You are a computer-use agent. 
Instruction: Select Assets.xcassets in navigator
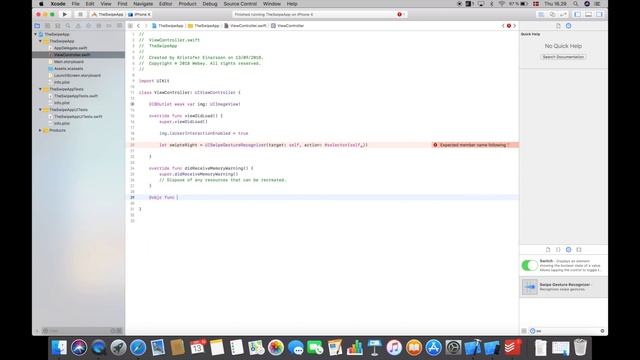pyautogui.click(x=68, y=69)
